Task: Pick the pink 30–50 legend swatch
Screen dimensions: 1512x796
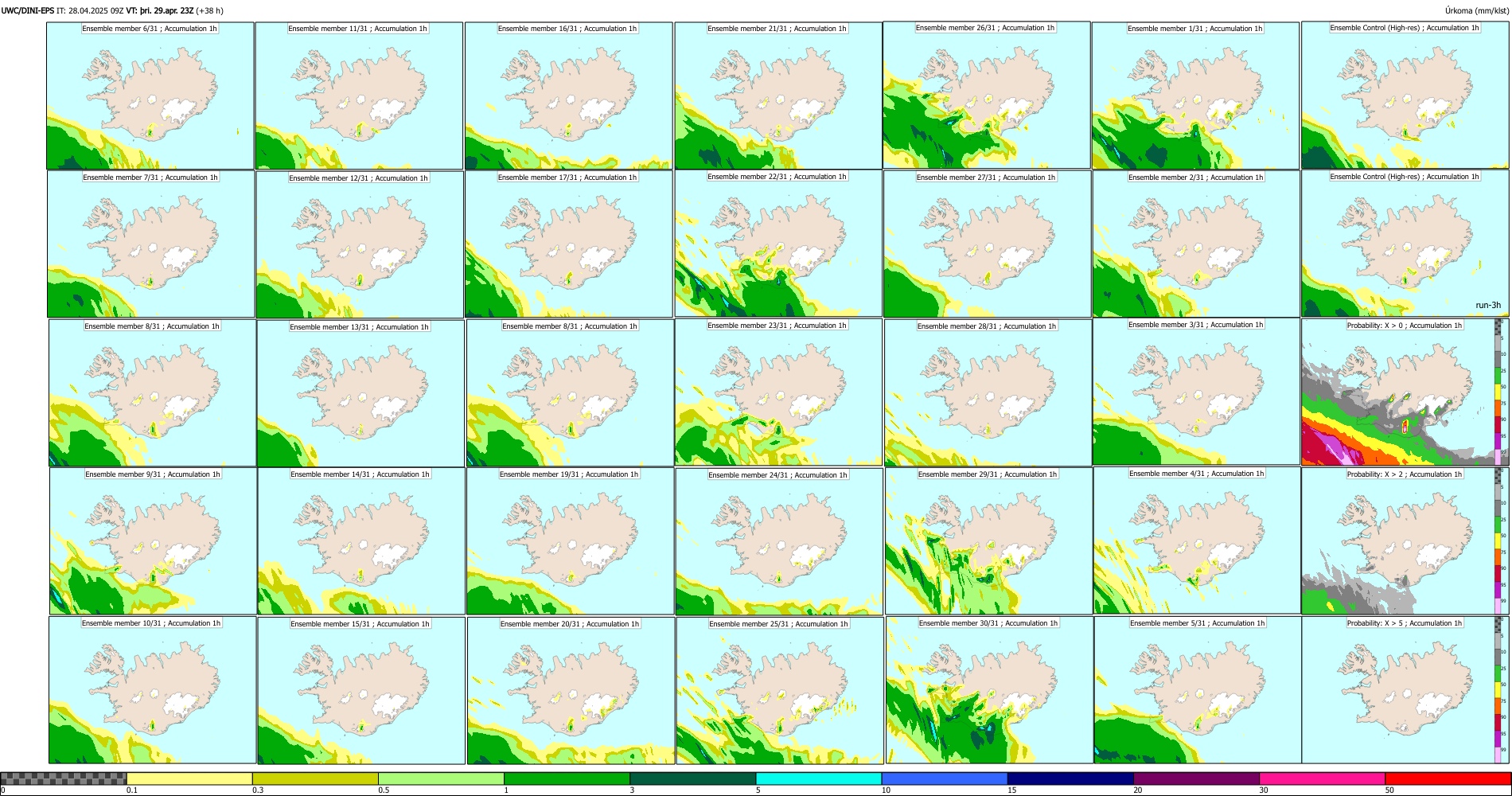Action: pyautogui.click(x=1322, y=778)
